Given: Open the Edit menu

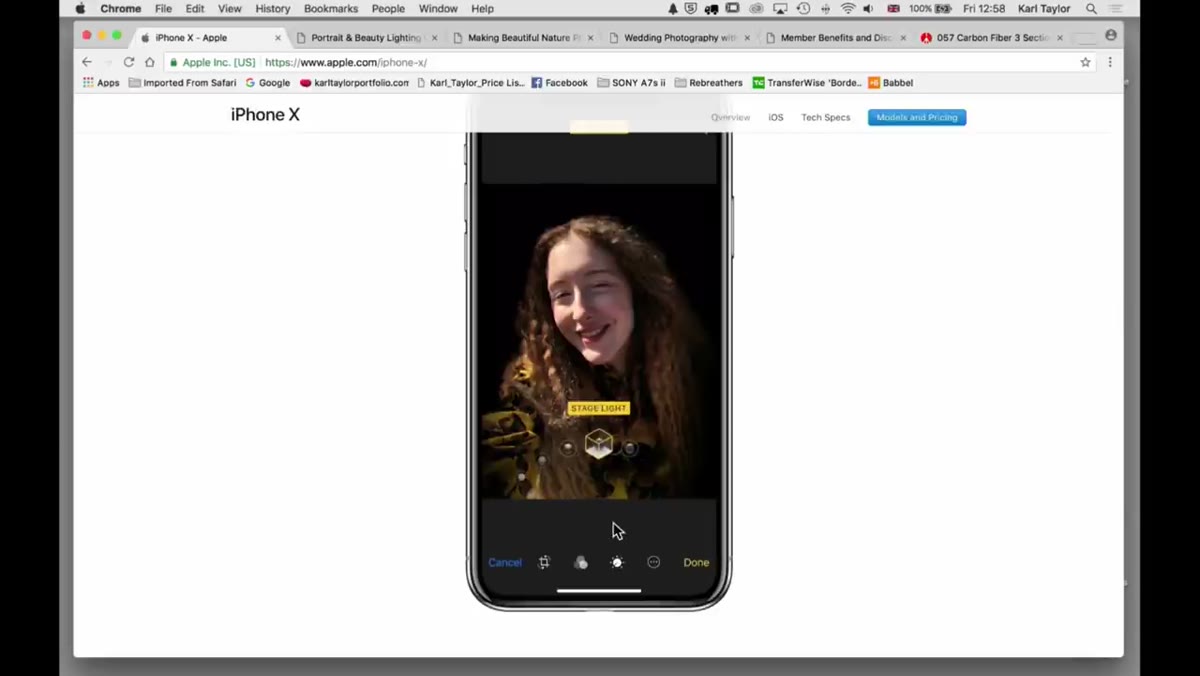Looking at the screenshot, I should (x=195, y=9).
